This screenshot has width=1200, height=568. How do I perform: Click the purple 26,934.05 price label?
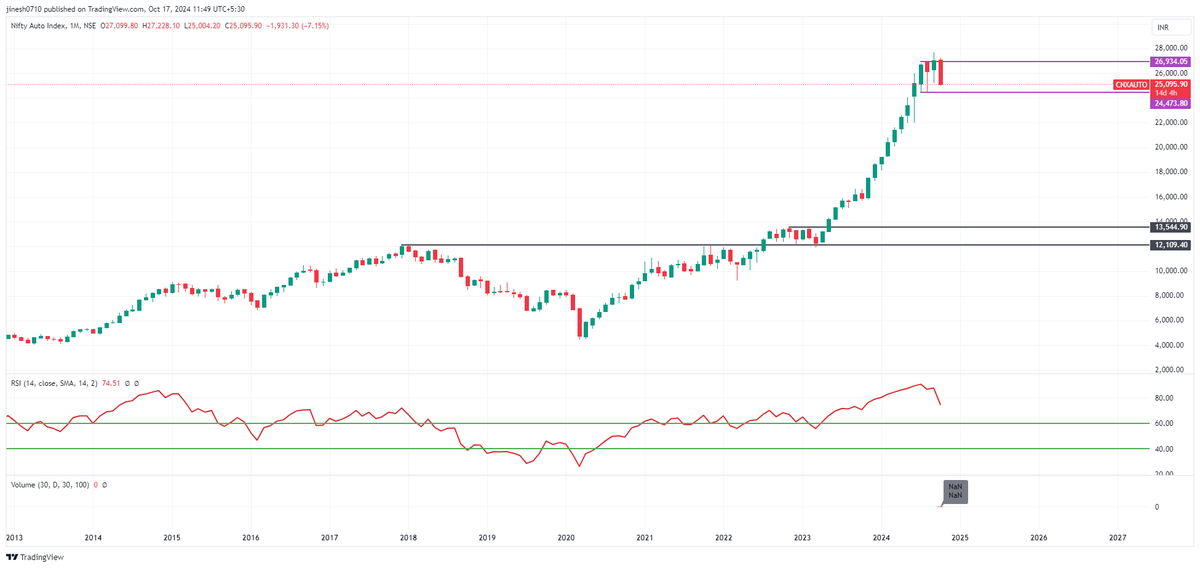1170,61
